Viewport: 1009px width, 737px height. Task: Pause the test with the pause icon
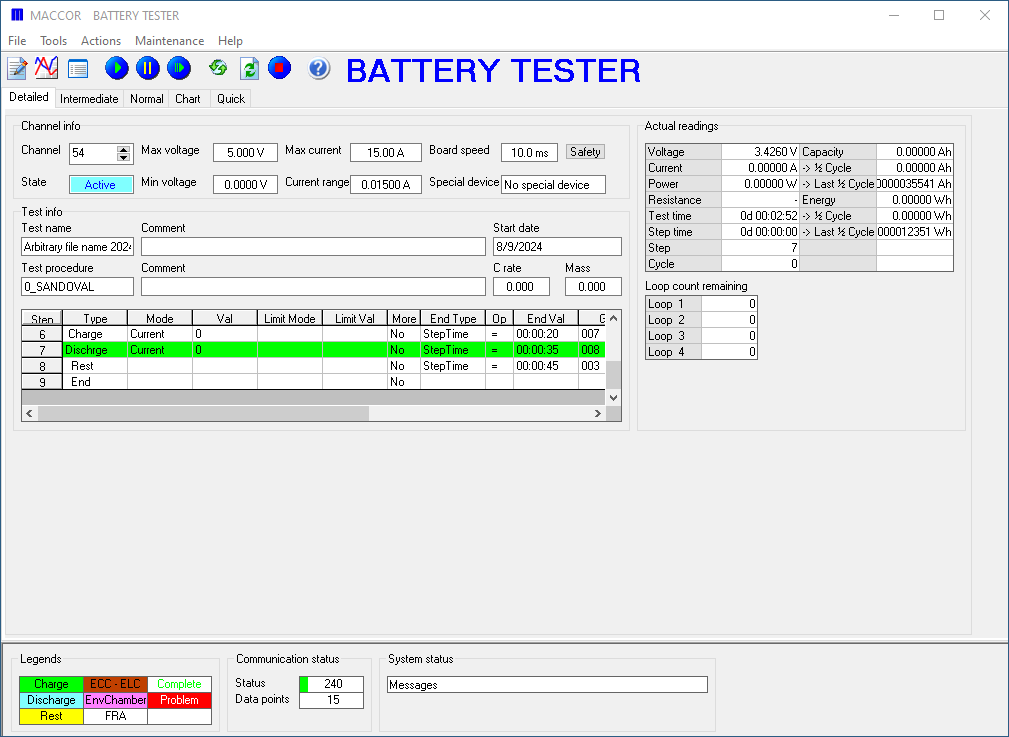(x=148, y=68)
